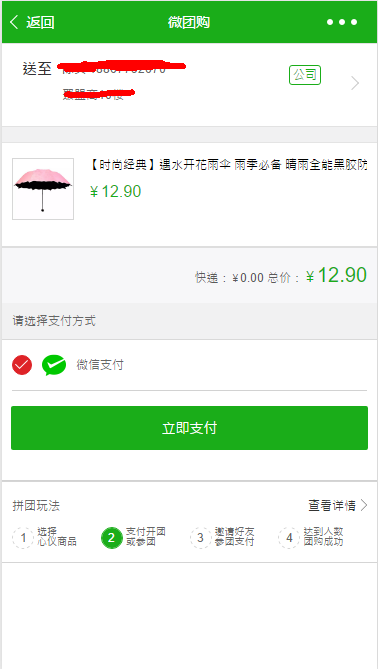
Task: Select the 微信支付 payment option label
Action: point(100,365)
